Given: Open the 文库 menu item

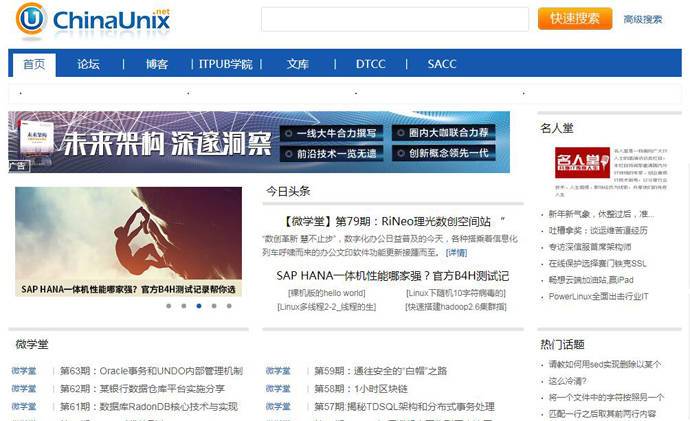Looking at the screenshot, I should click(x=298, y=64).
